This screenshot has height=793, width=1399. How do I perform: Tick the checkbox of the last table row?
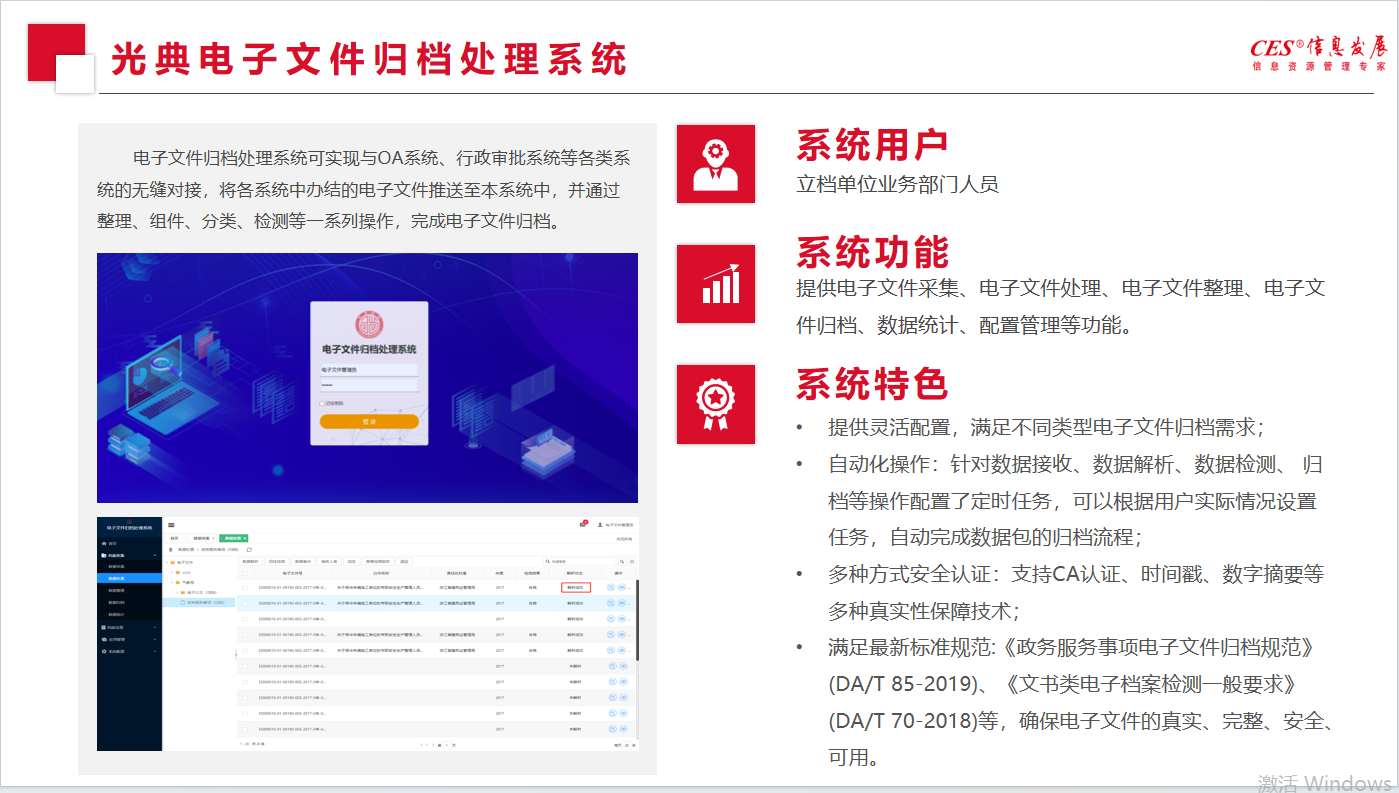pos(245,729)
